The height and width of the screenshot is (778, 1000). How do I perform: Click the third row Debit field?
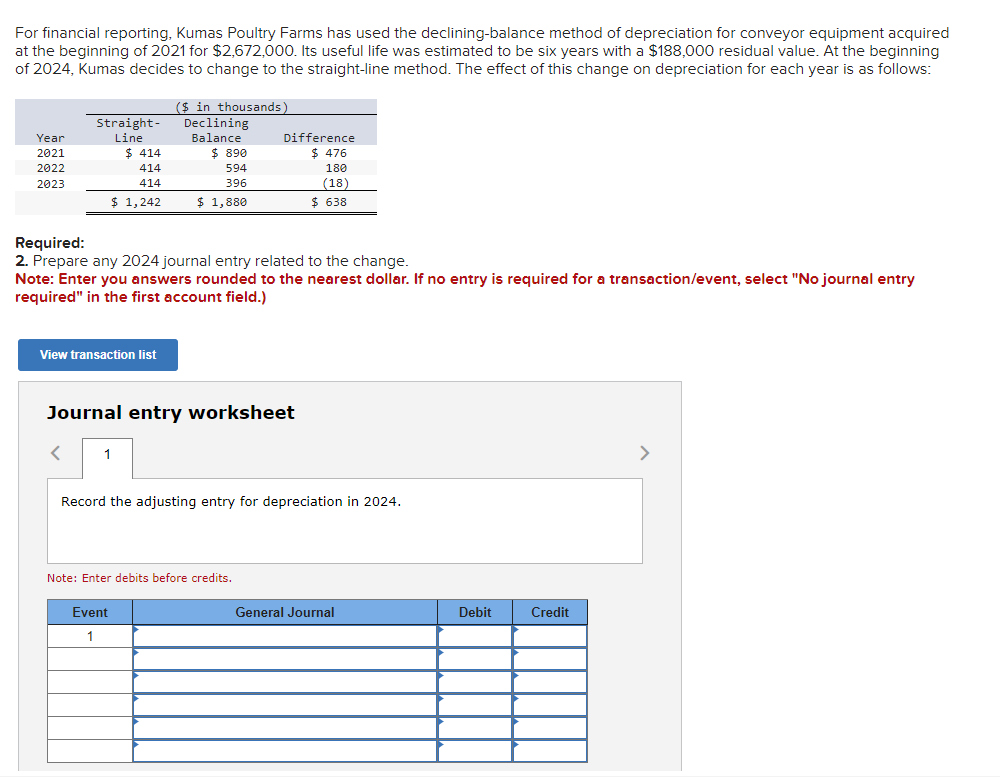coord(475,682)
